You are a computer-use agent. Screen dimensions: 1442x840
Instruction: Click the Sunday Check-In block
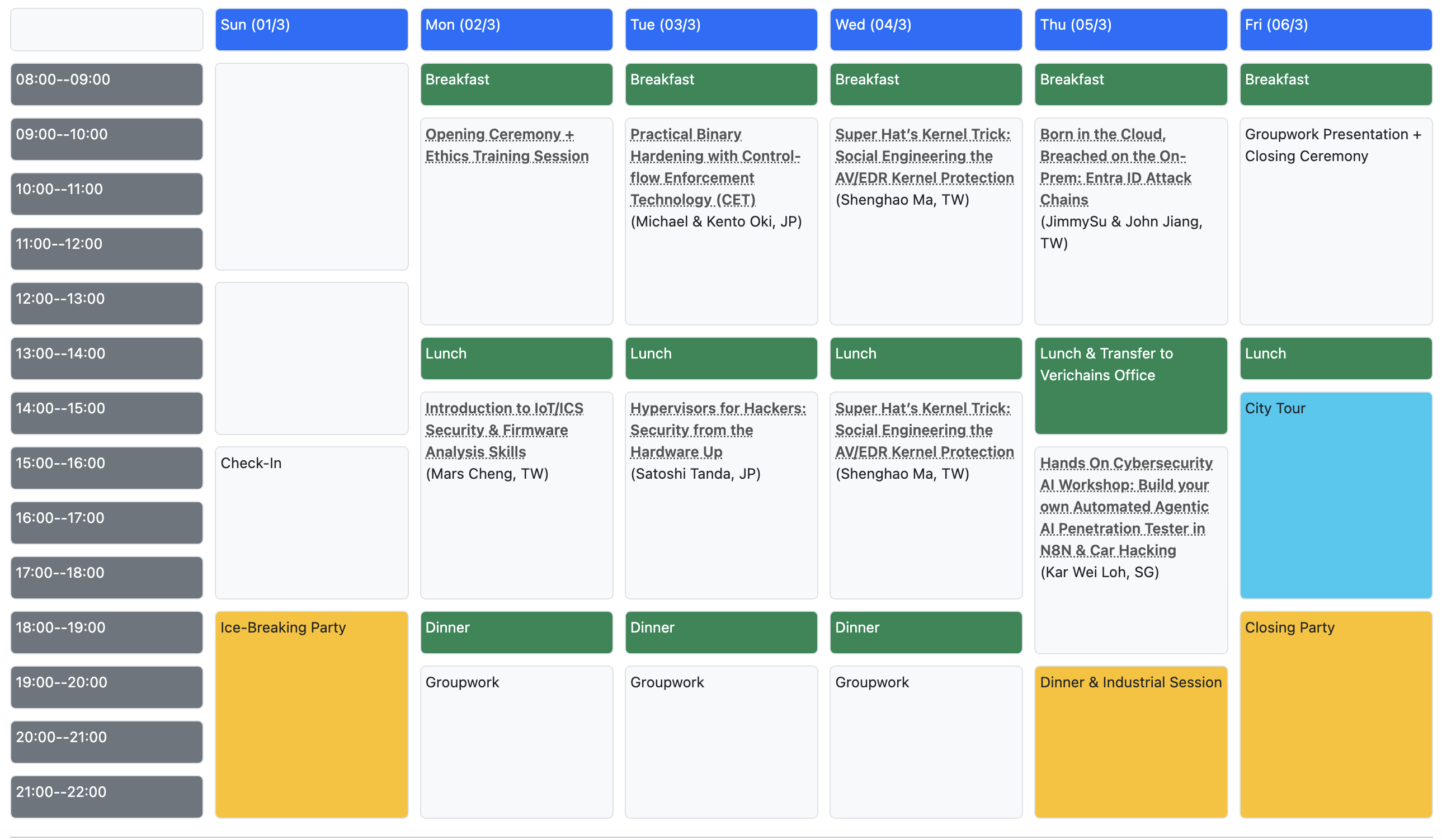[x=312, y=522]
